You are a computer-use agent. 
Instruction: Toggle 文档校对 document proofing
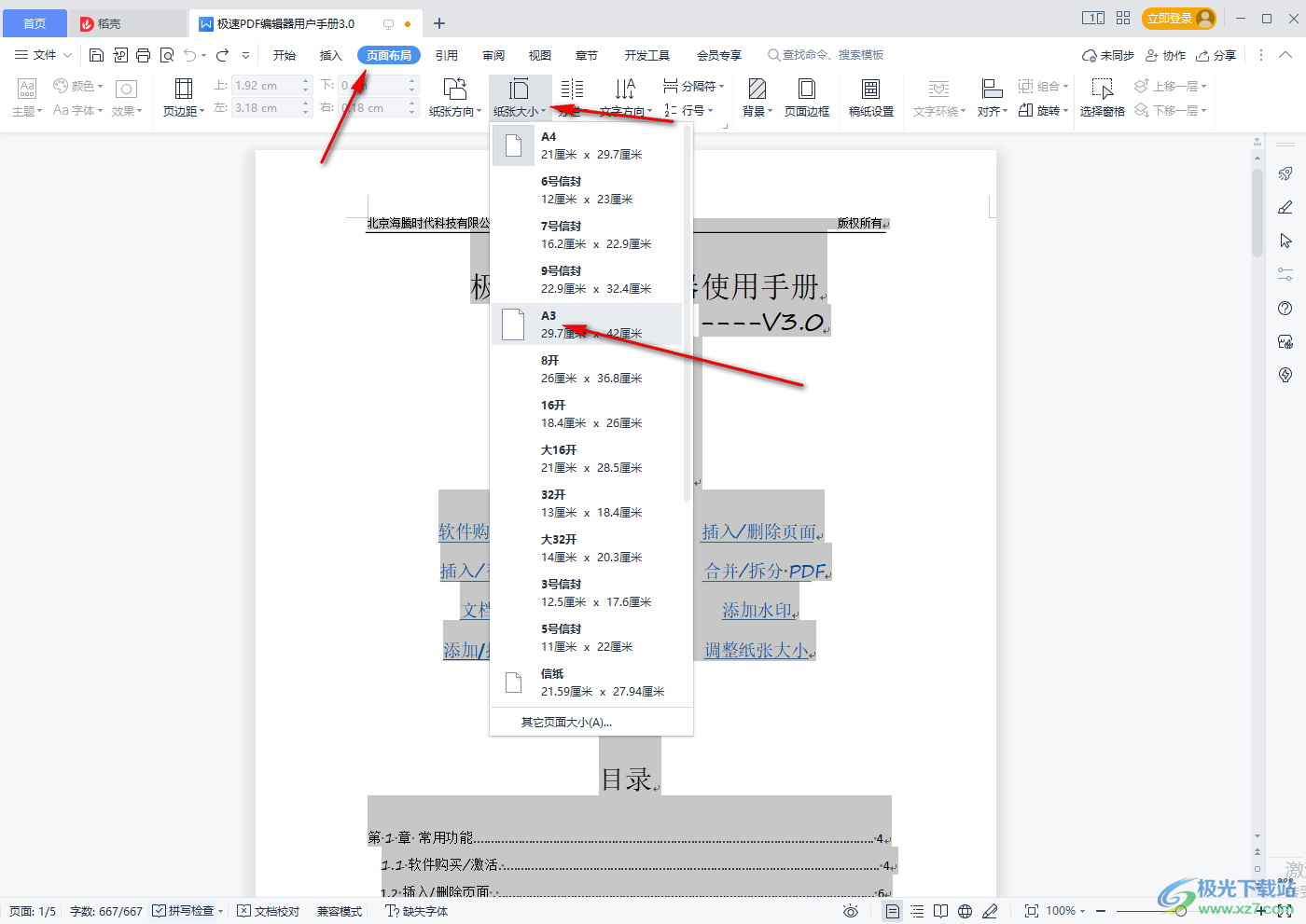tap(269, 911)
